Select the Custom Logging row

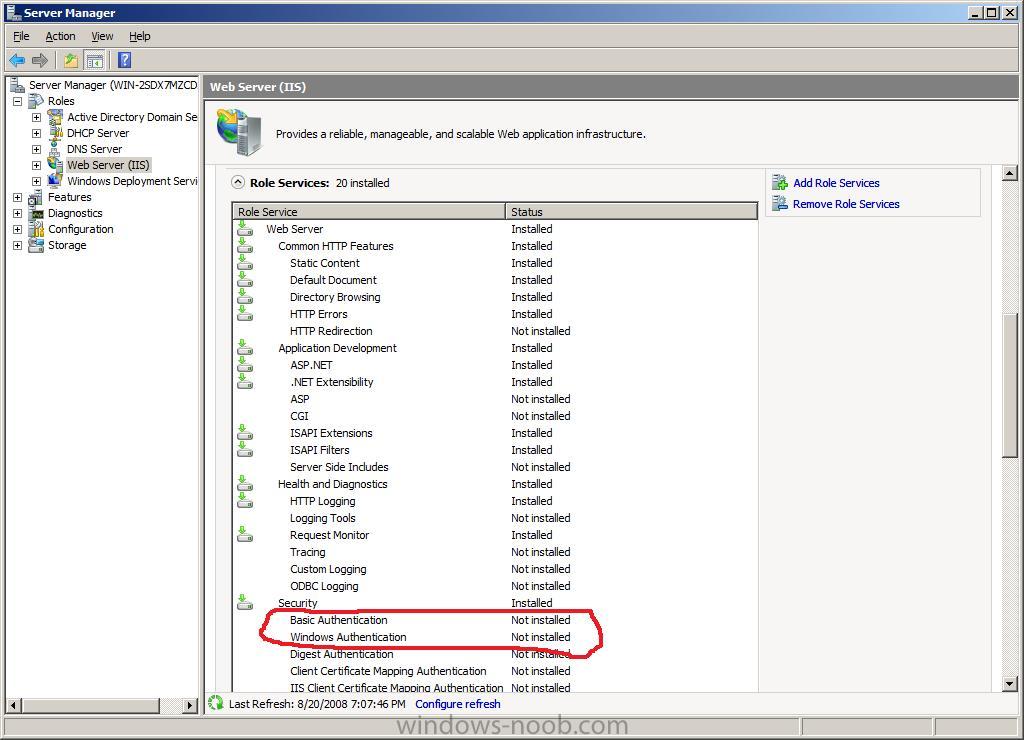[495, 569]
